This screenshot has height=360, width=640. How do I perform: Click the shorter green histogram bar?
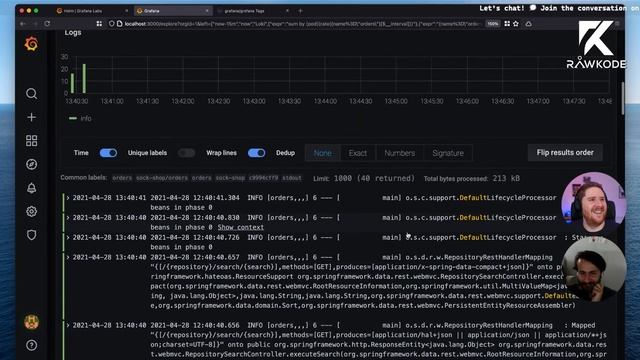(73, 83)
